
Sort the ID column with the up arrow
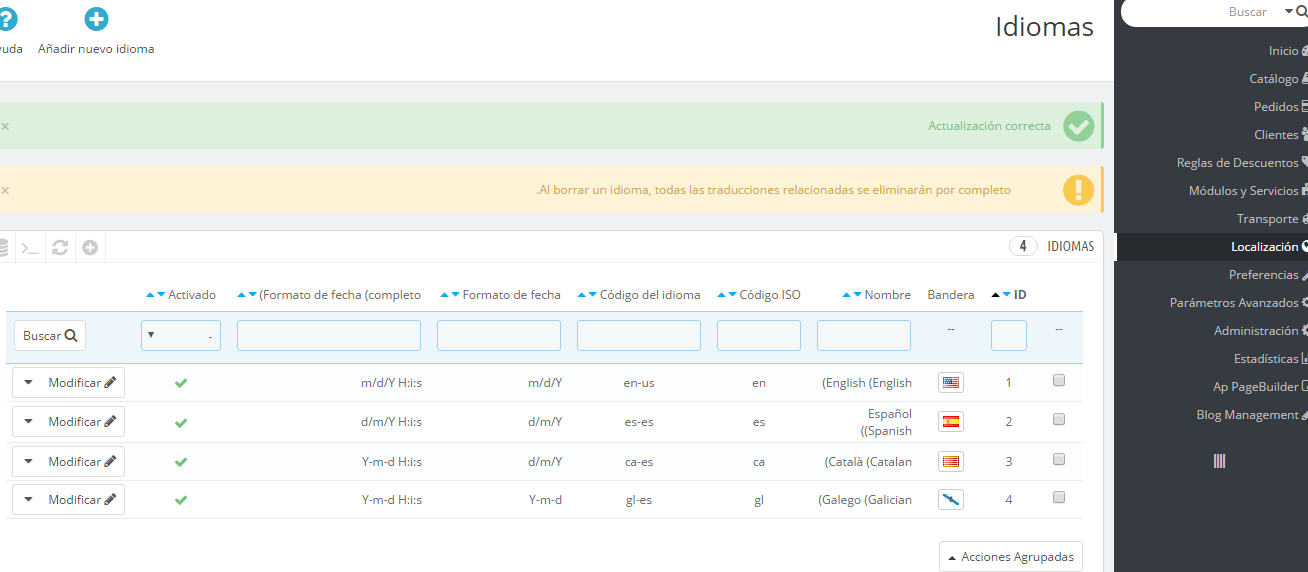995,295
